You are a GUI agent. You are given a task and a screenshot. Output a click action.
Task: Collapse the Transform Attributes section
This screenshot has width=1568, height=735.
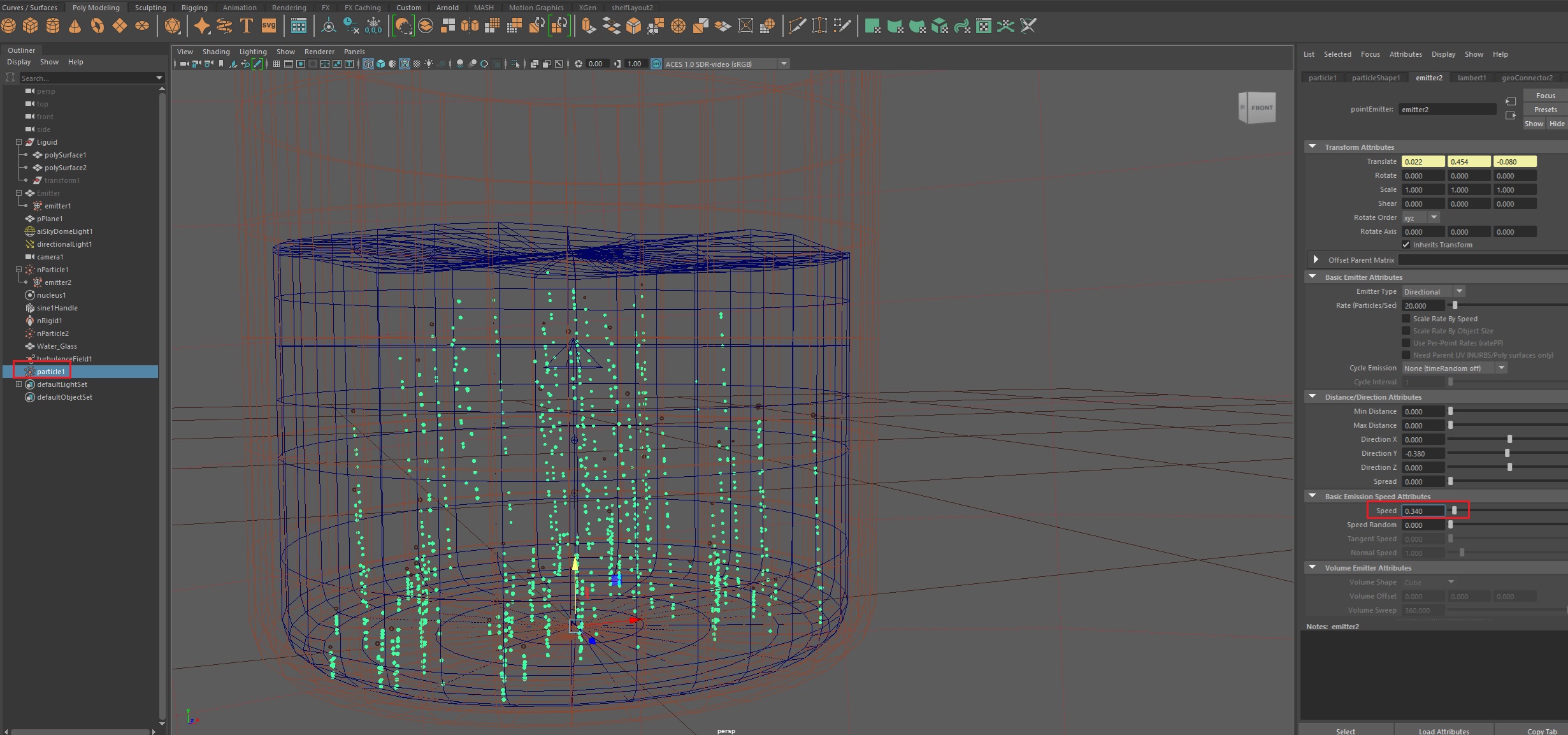click(x=1312, y=147)
